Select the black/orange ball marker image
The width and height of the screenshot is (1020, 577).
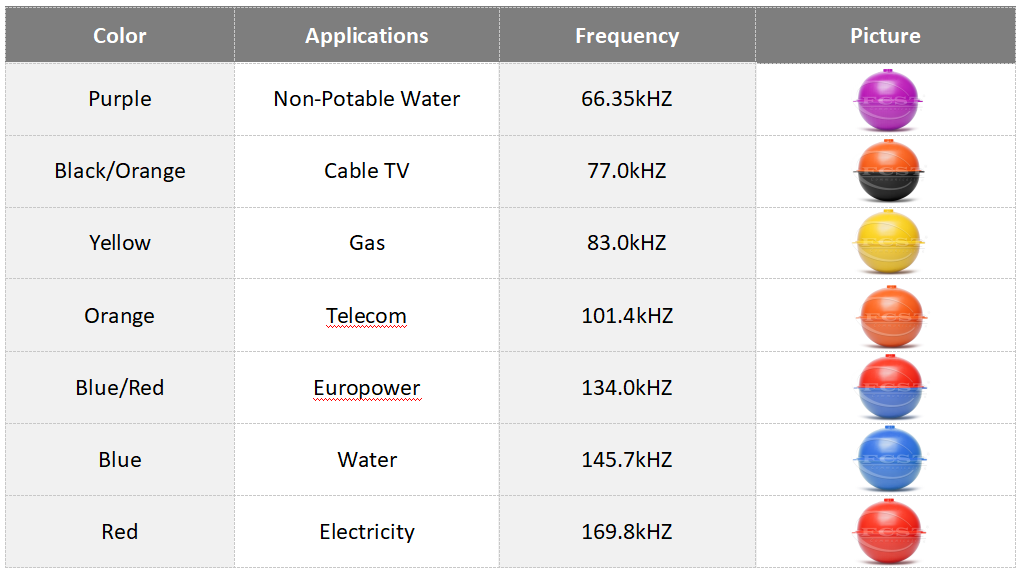[888, 172]
